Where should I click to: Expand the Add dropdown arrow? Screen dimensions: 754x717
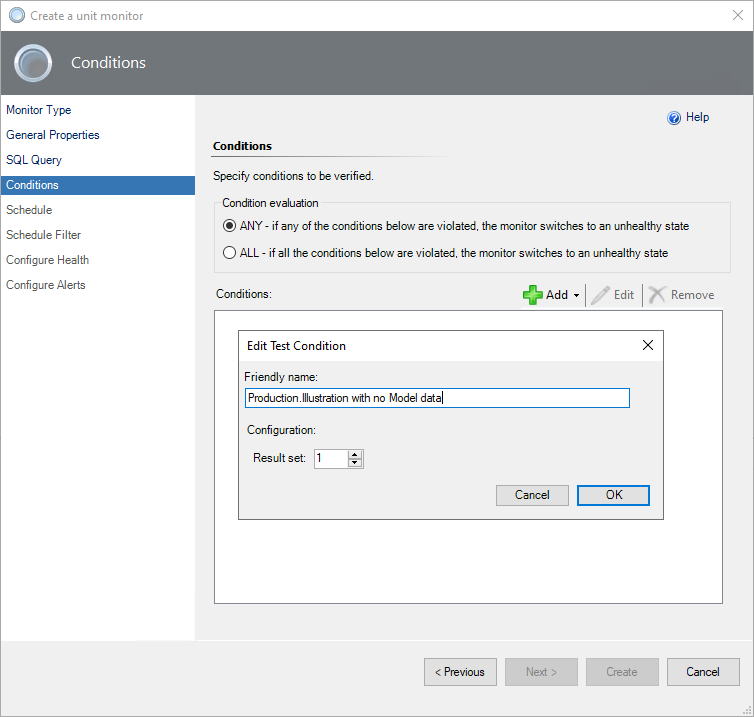576,295
